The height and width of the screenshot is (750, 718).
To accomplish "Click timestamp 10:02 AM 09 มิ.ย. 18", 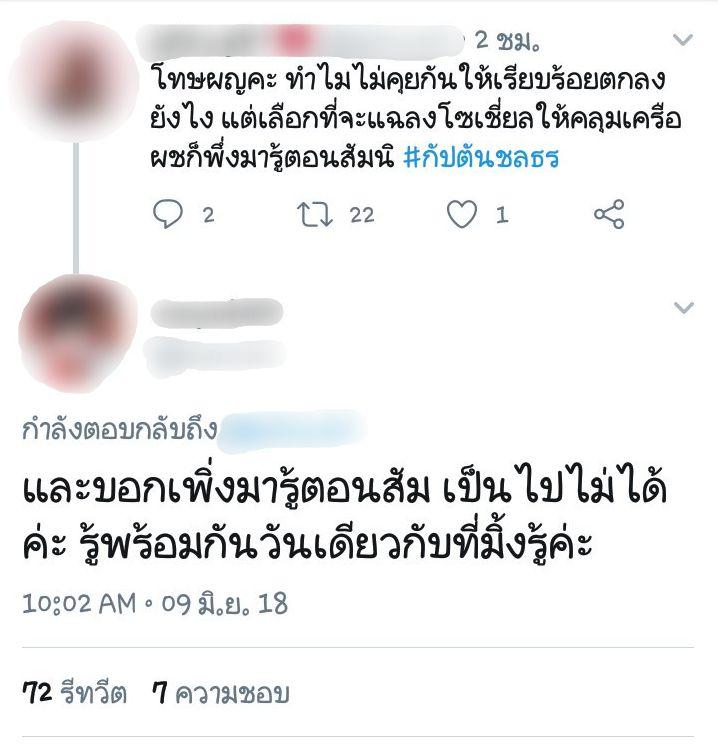I will tap(155, 603).
